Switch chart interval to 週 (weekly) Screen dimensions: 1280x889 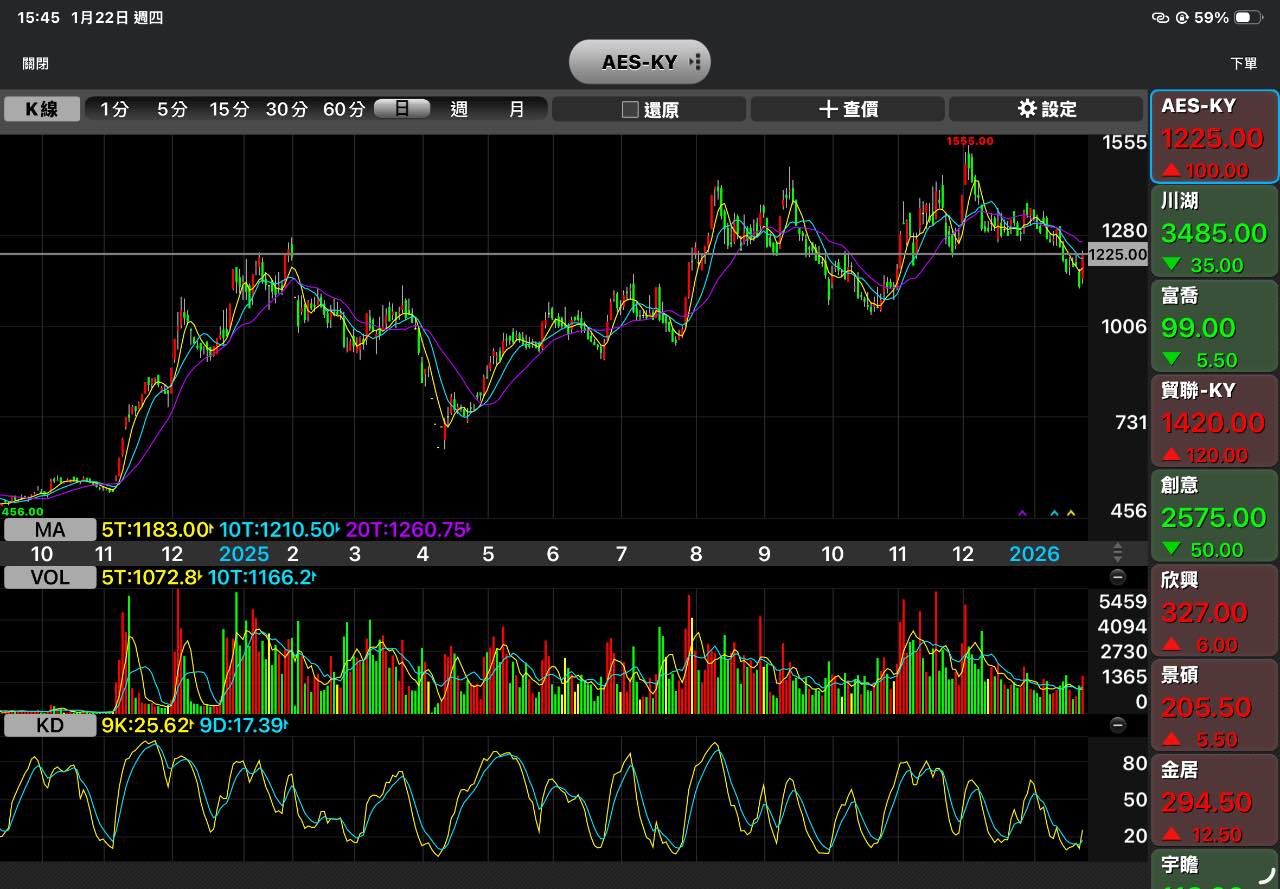click(x=459, y=109)
